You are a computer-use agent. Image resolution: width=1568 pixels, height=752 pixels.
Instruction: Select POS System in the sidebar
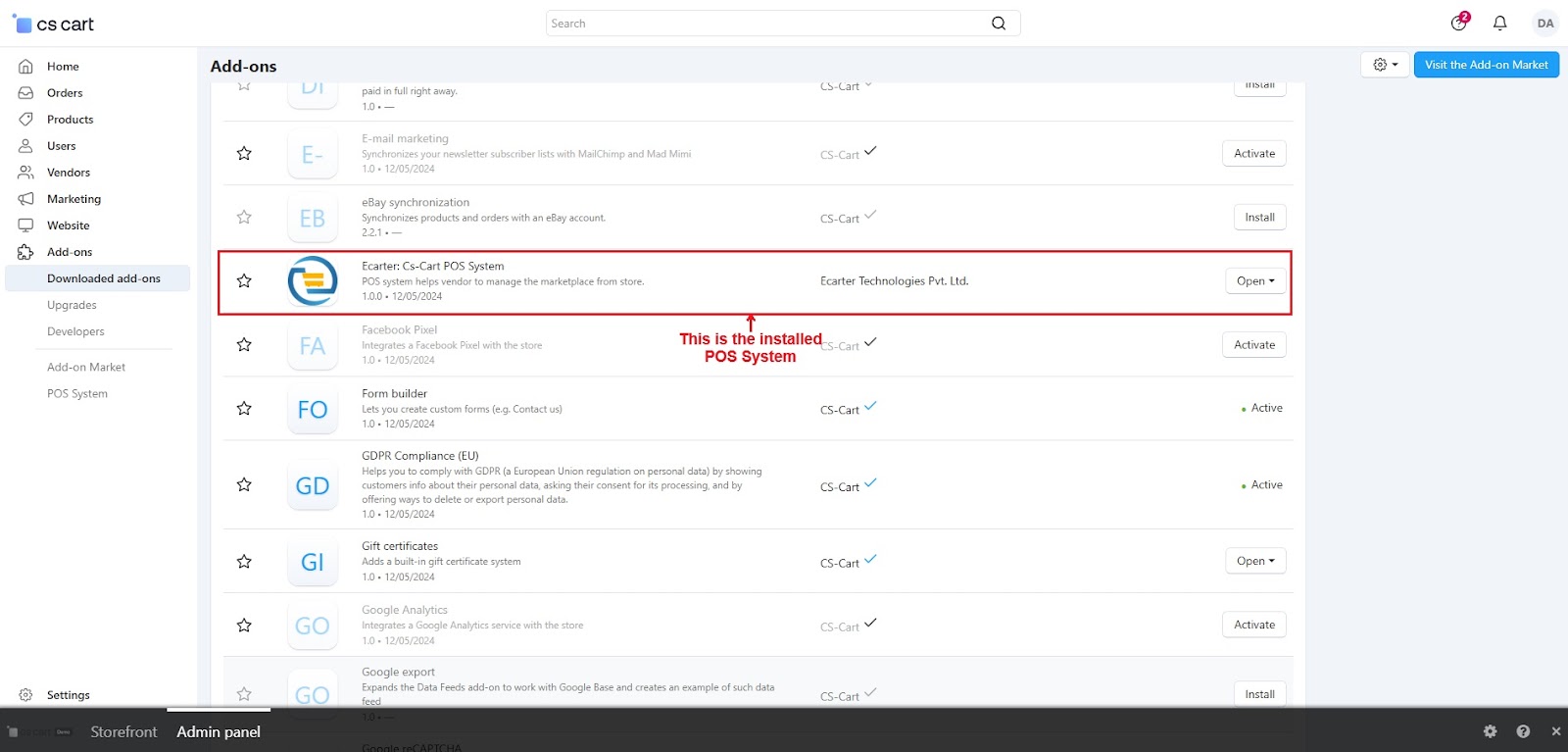pyautogui.click(x=77, y=393)
